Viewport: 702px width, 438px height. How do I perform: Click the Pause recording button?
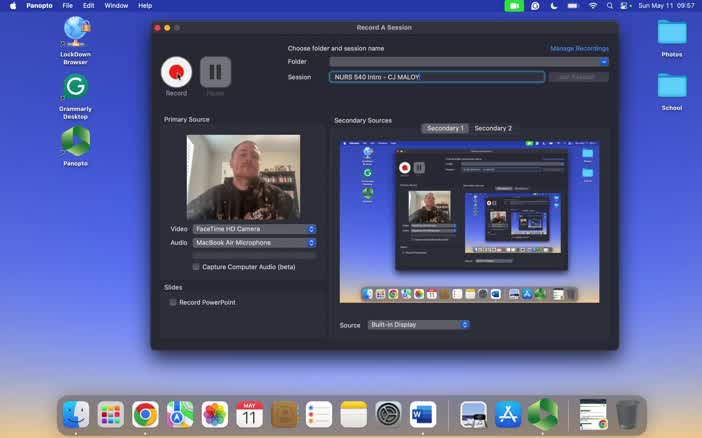click(x=215, y=72)
